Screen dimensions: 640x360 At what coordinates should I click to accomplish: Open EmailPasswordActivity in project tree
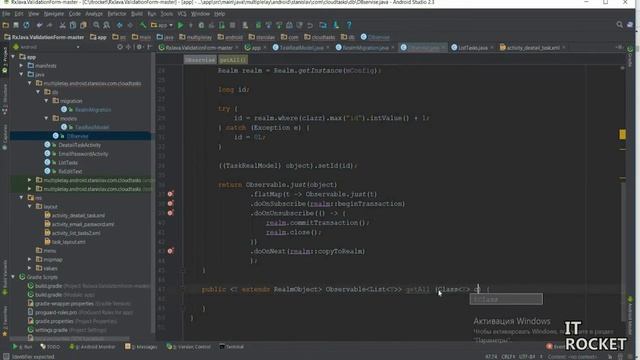coord(83,154)
